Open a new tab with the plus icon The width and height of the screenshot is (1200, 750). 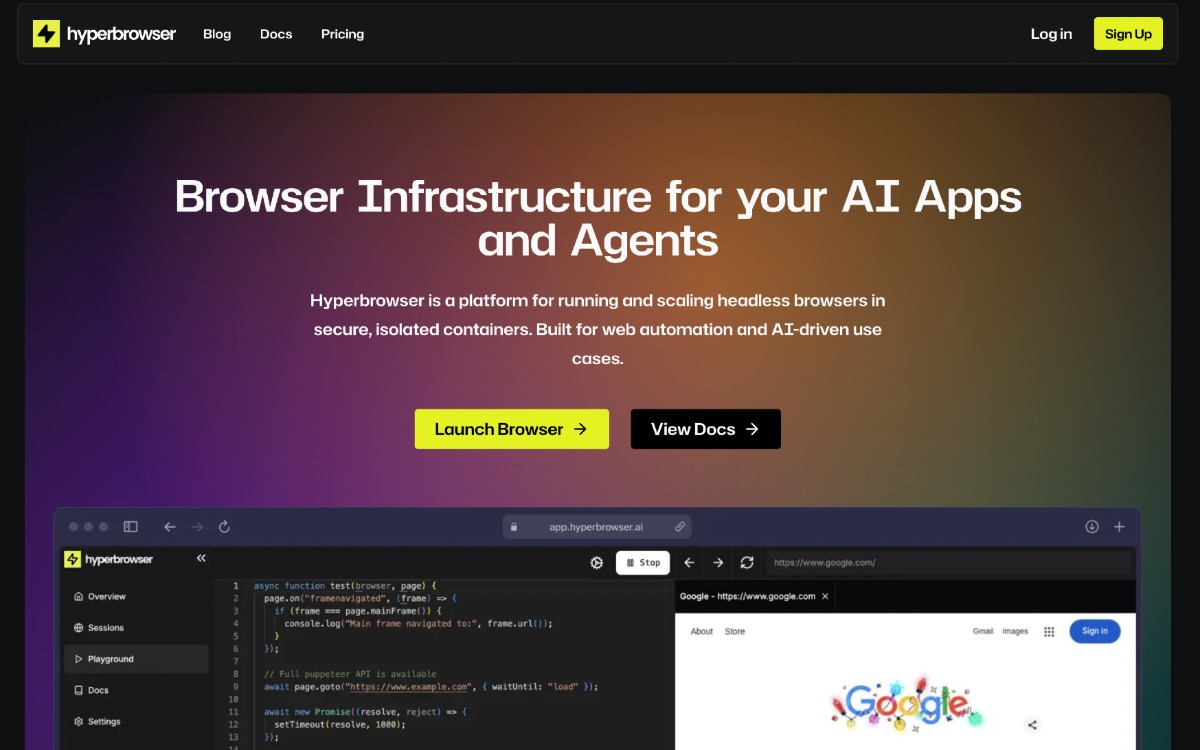(x=1119, y=527)
